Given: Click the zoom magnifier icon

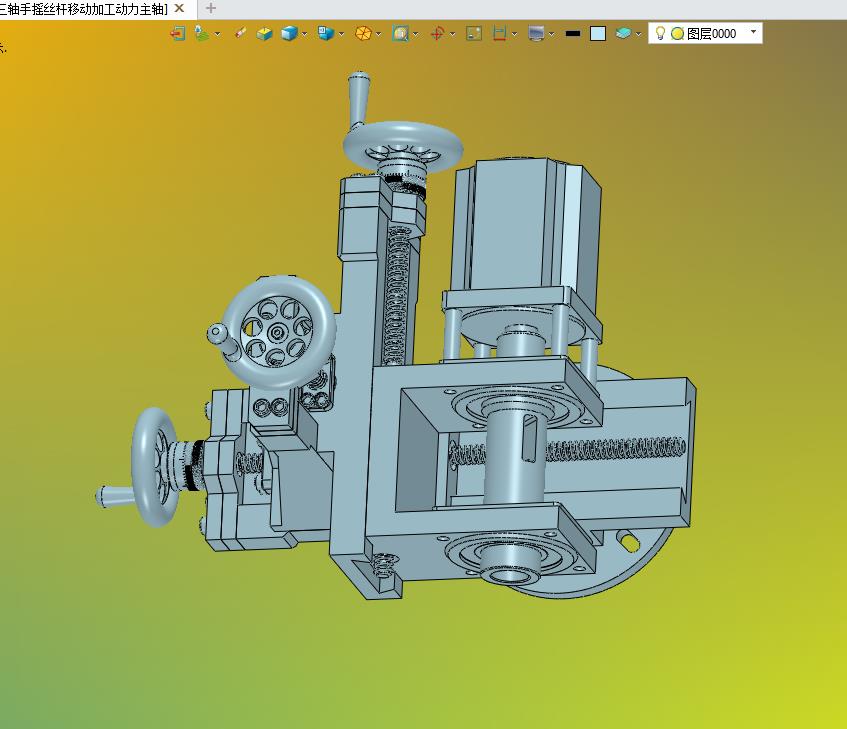Looking at the screenshot, I should 400,33.
